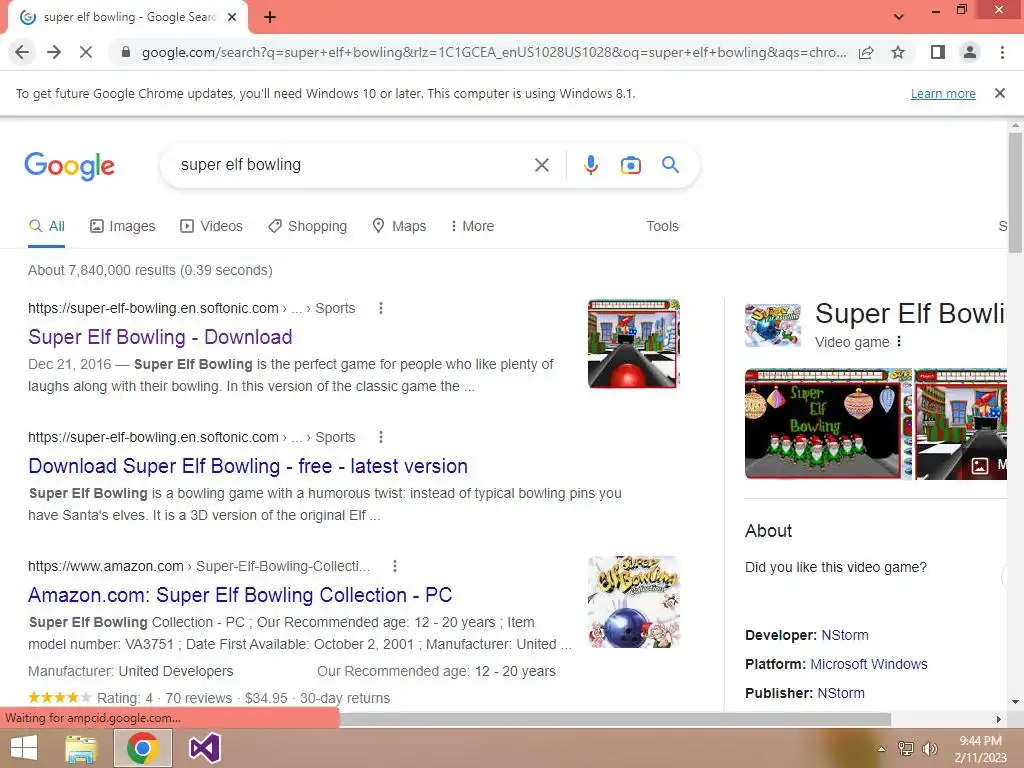This screenshot has width=1024, height=768.
Task: Switch to the Shopping tab
Action: 308,226
